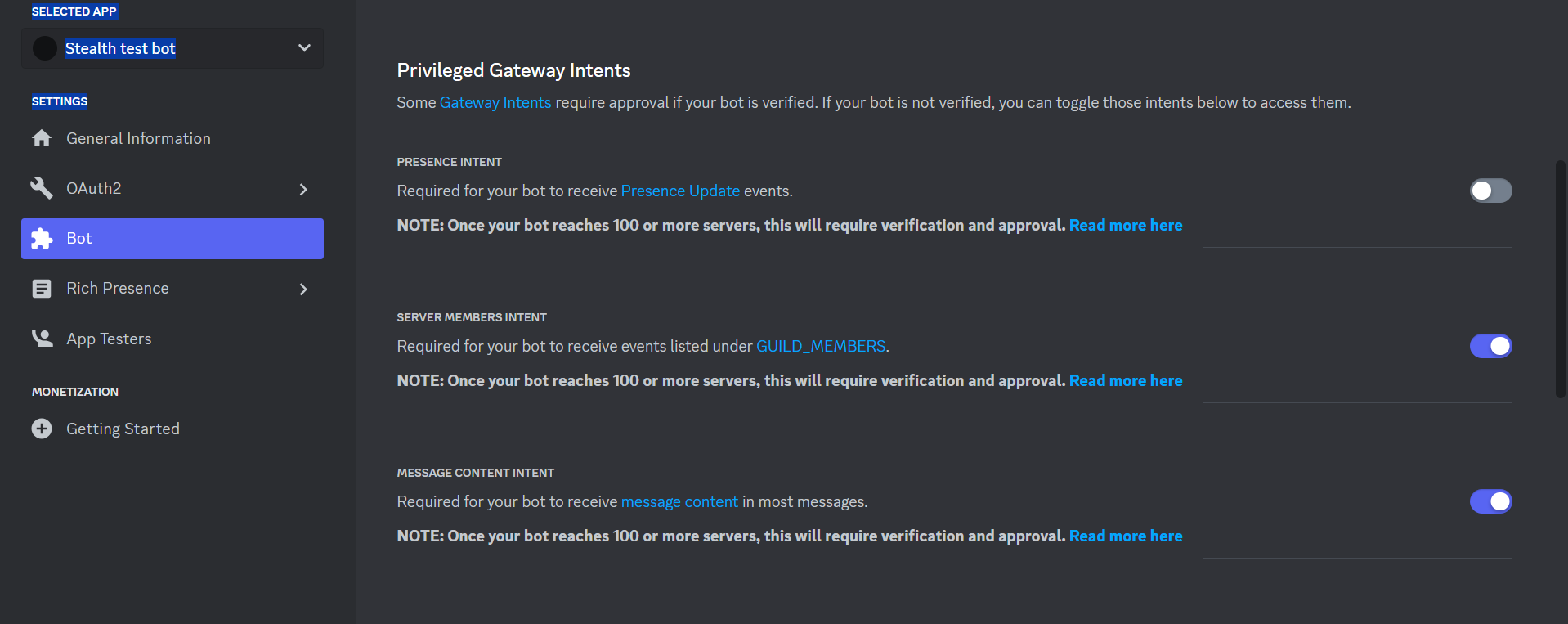1568x624 pixels.
Task: Open the selected app dropdown
Action: [304, 48]
